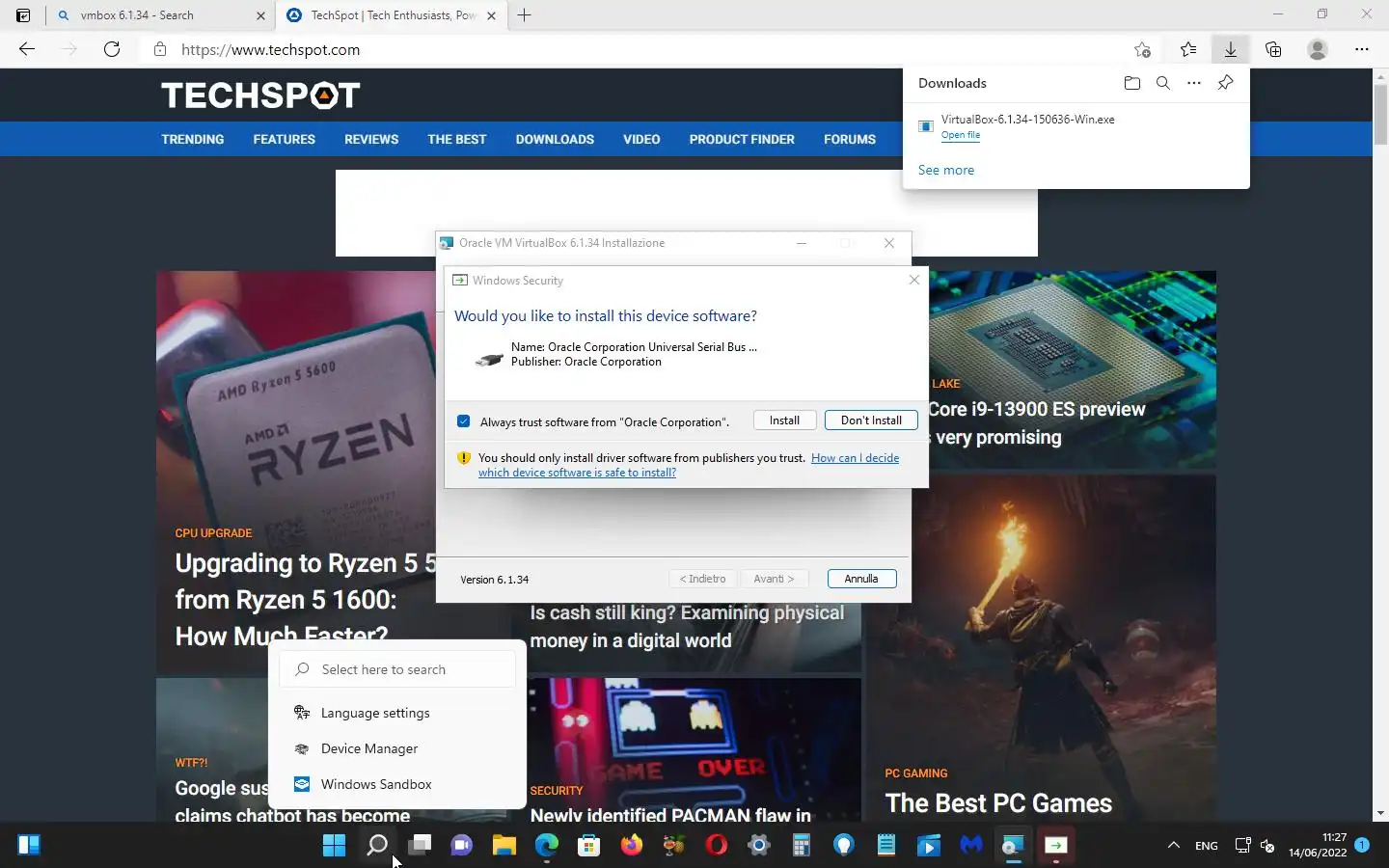Open the widgets icon at taskbar left
Viewport: 1389px width, 868px height.
coord(29,846)
